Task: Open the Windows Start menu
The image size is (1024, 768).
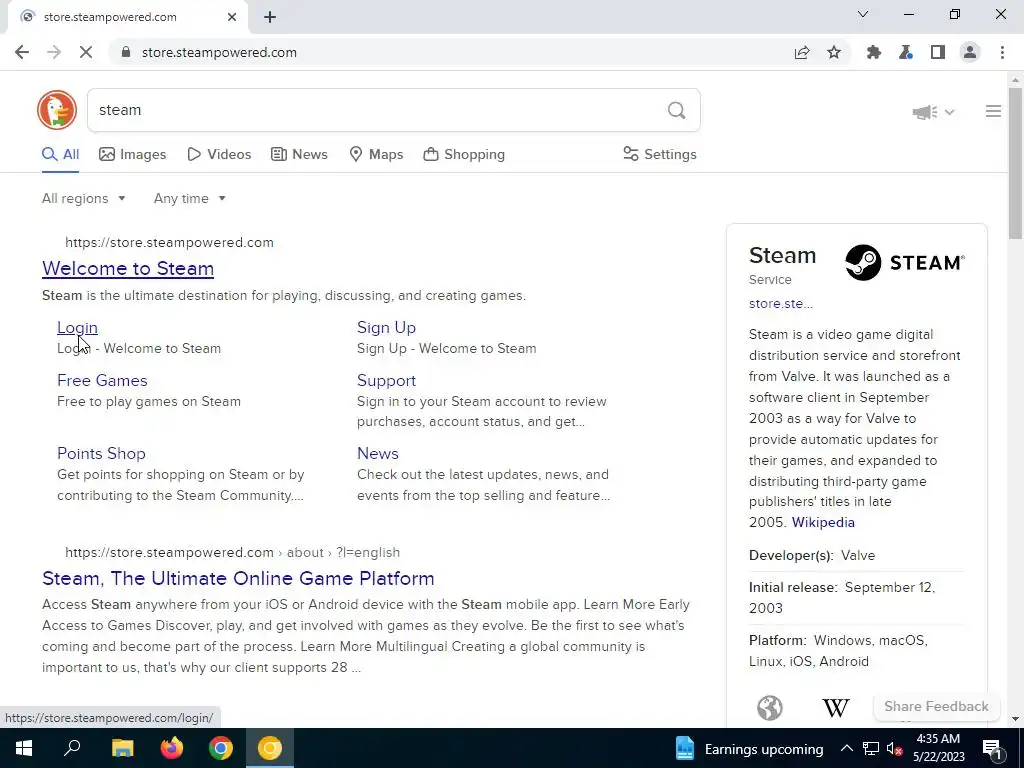Action: (x=24, y=748)
